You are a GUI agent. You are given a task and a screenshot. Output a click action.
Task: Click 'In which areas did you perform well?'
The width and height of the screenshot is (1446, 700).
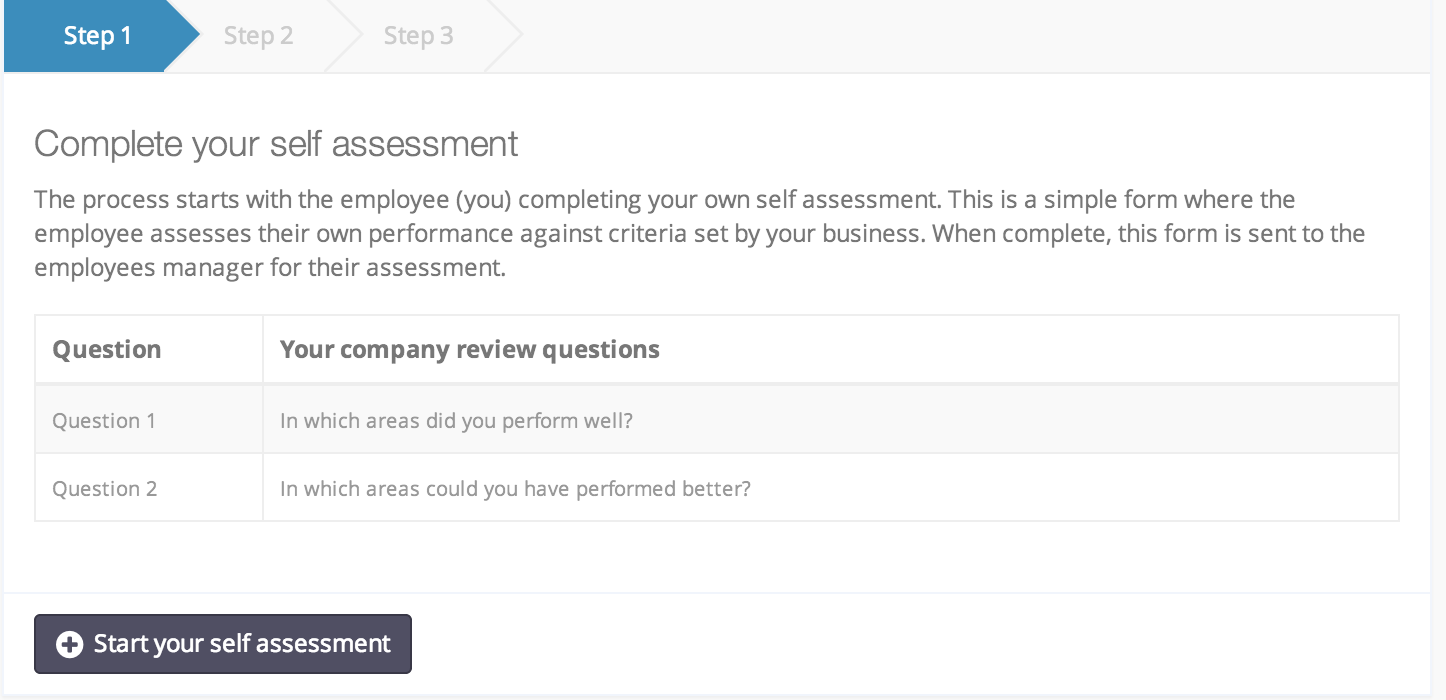[456, 420]
